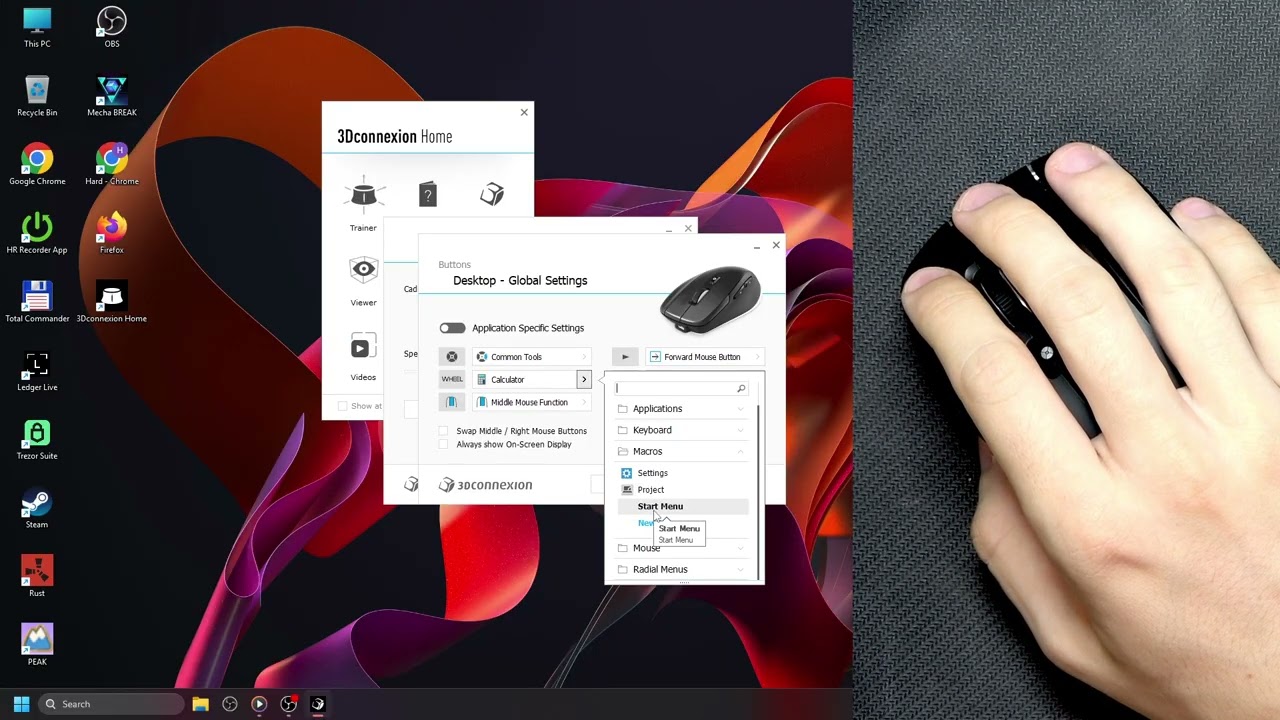The height and width of the screenshot is (720, 1280).
Task: Open the taskbar media player icon
Action: tap(259, 704)
